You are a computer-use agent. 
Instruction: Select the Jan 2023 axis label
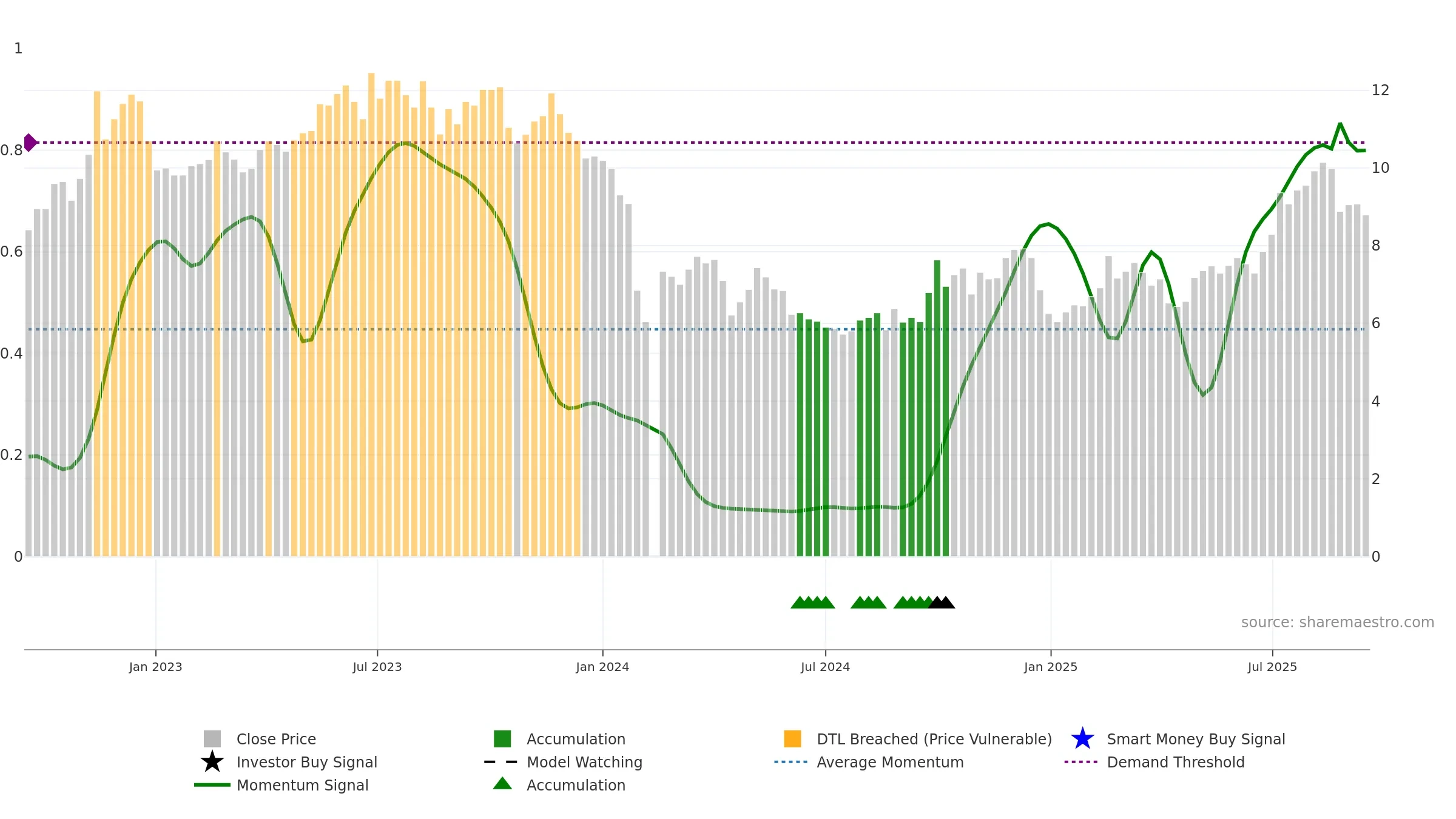[x=155, y=667]
